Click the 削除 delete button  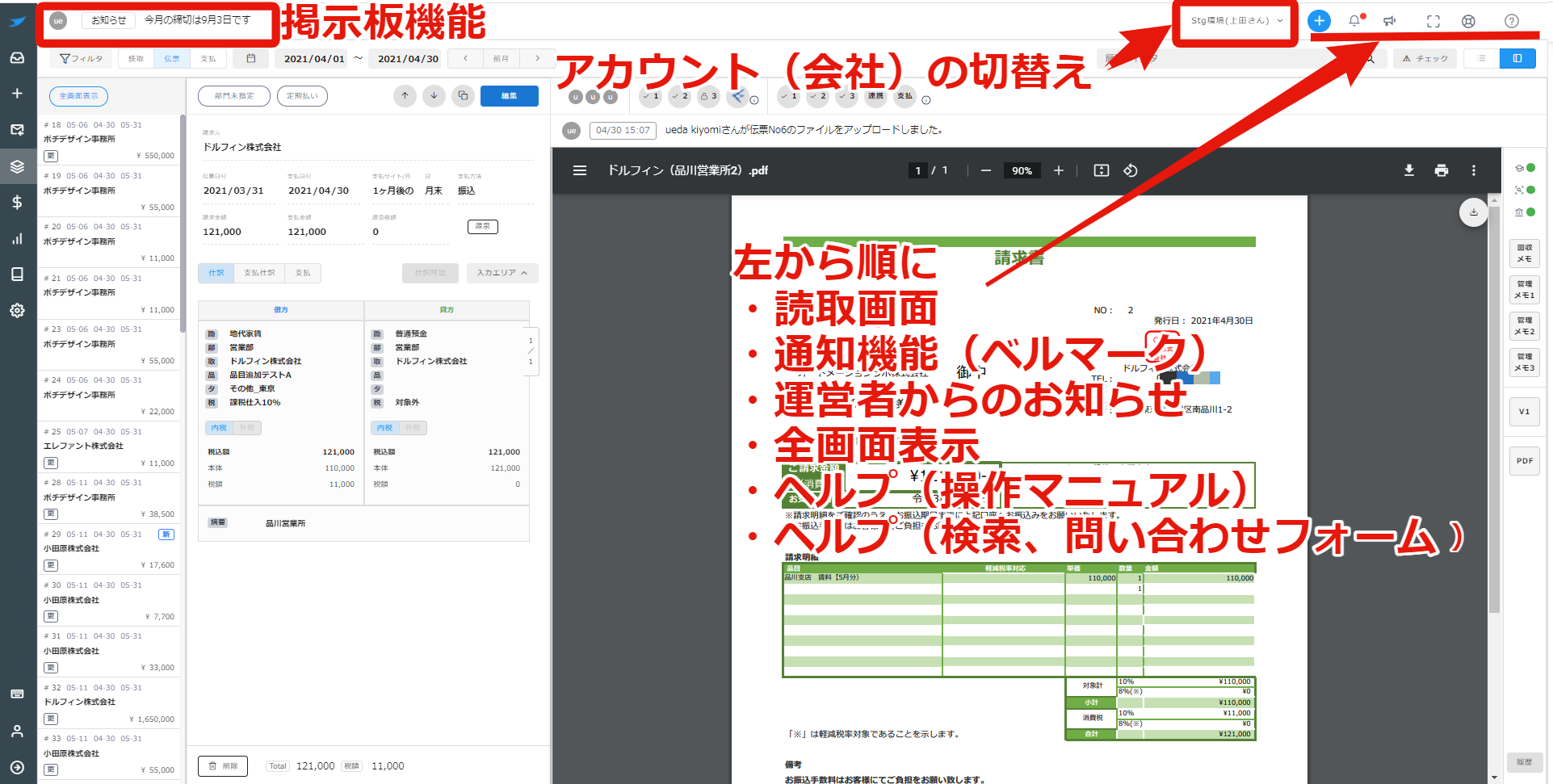[x=223, y=765]
